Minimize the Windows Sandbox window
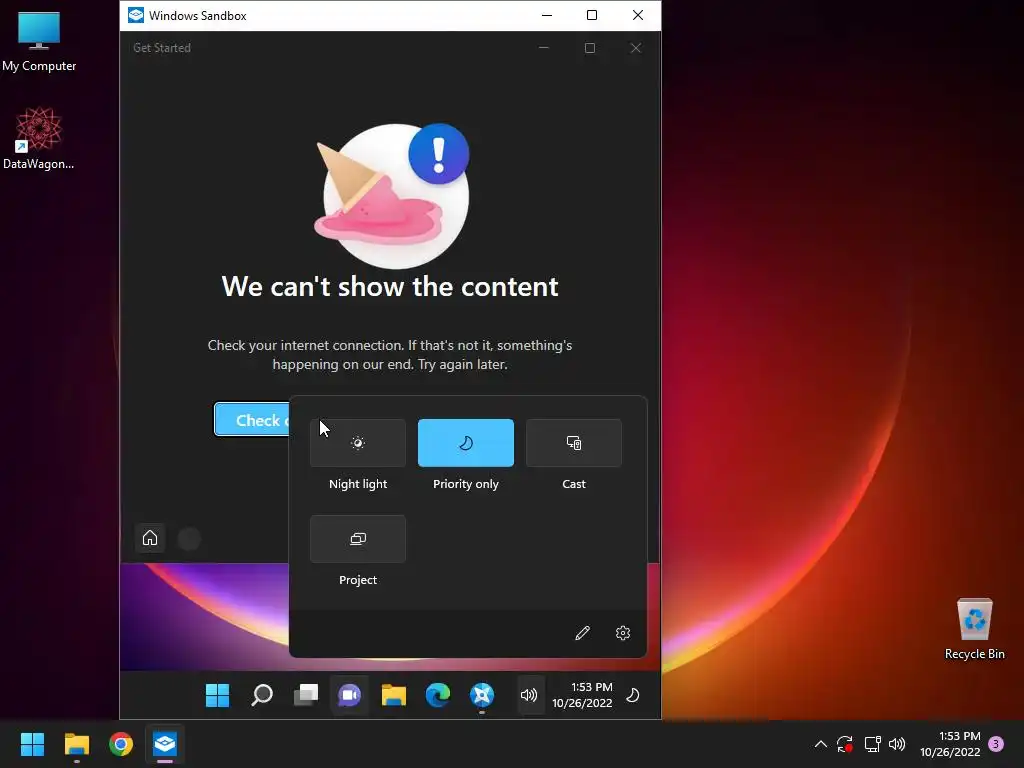 click(x=547, y=15)
